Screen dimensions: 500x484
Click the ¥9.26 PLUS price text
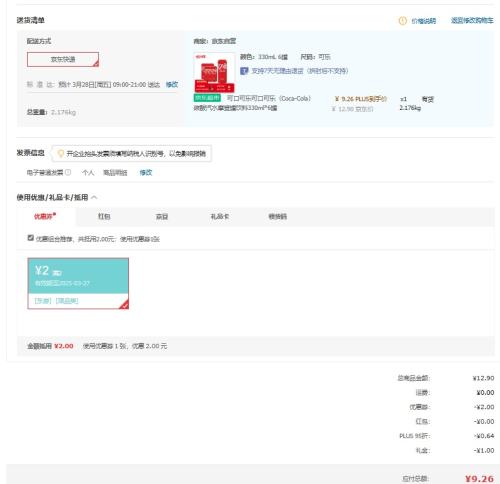[x=361, y=99]
